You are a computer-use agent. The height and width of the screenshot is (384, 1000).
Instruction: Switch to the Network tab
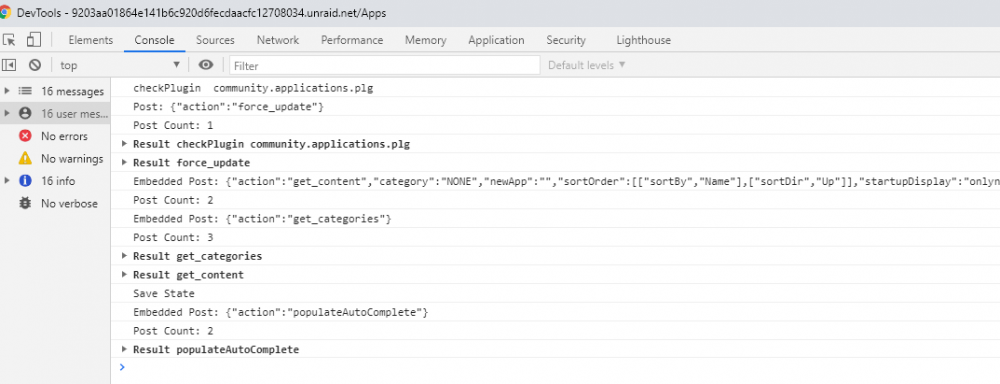277,40
